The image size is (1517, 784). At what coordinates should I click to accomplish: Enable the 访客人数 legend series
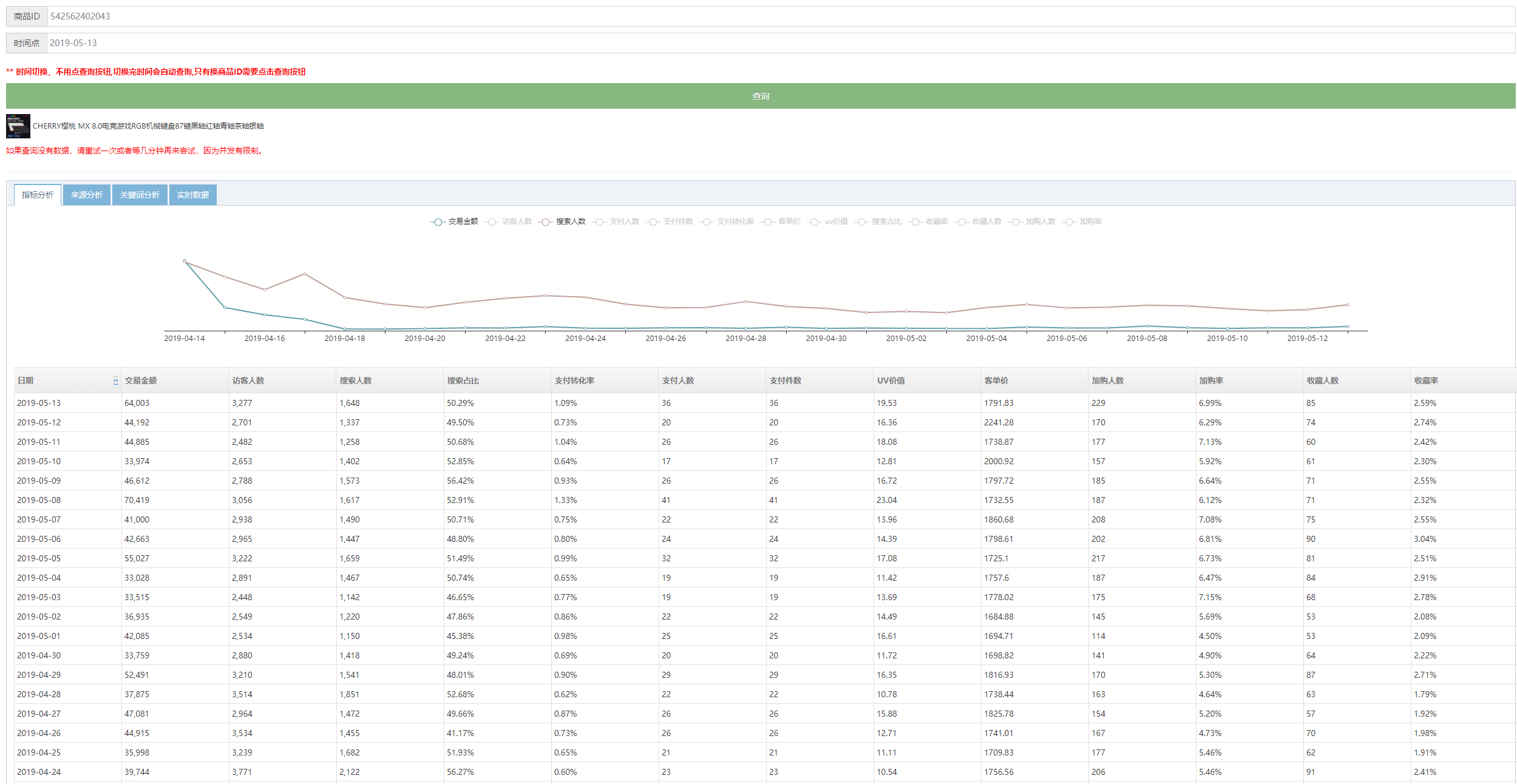click(x=509, y=221)
